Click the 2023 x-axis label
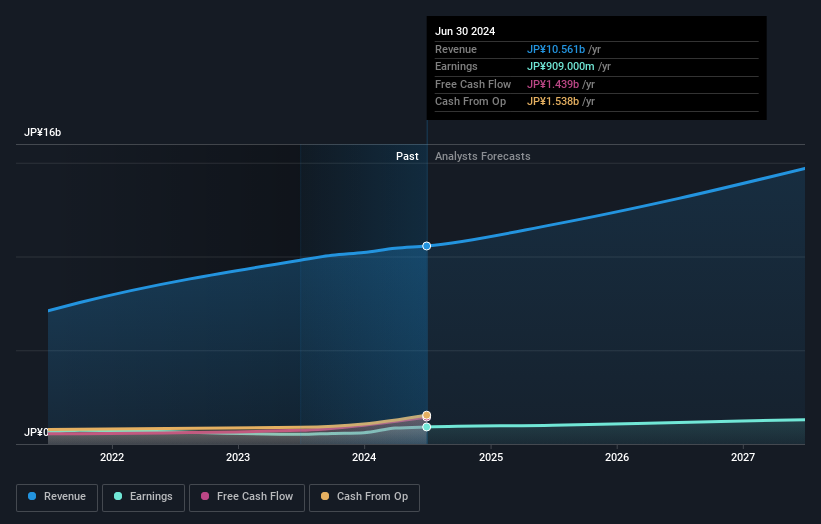Image resolution: width=821 pixels, height=524 pixels. click(x=238, y=458)
